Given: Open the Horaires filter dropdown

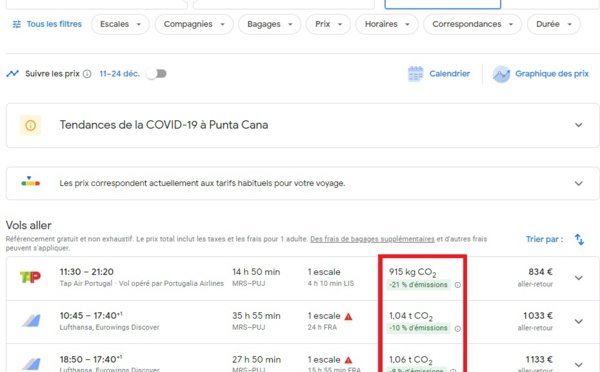Looking at the screenshot, I should coord(387,24).
